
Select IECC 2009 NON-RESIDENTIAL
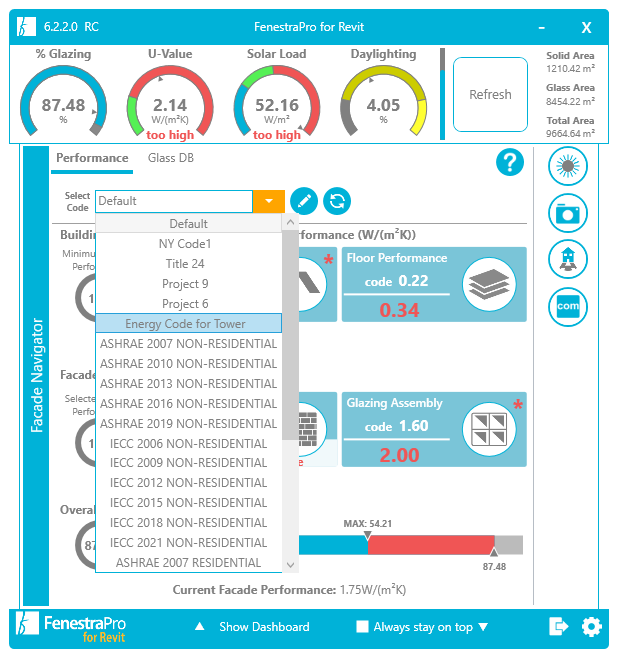coord(188,463)
